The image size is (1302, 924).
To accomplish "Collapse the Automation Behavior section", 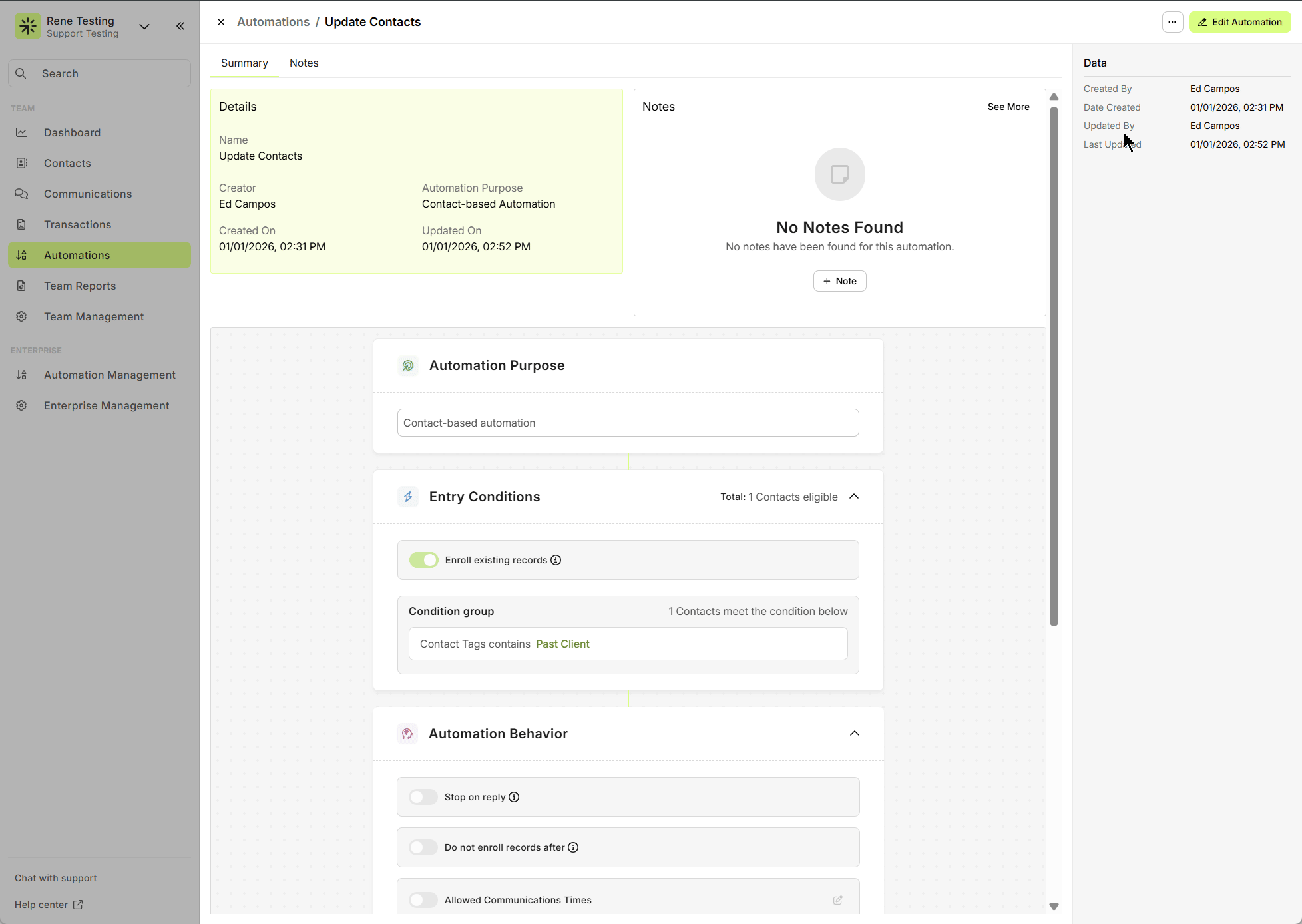I will tap(854, 734).
